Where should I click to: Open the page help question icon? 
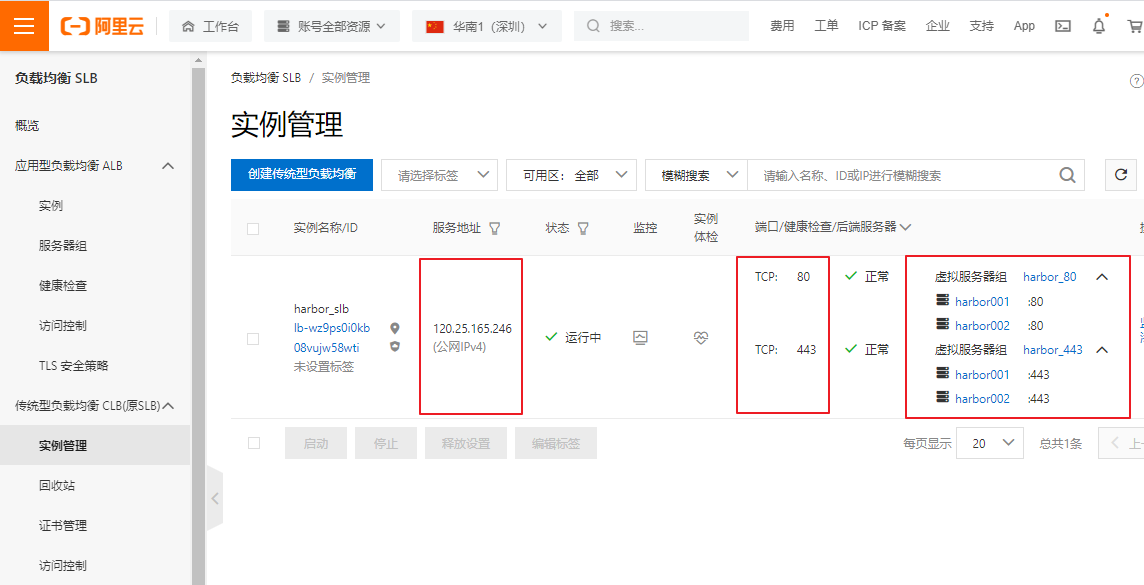(x=1136, y=81)
